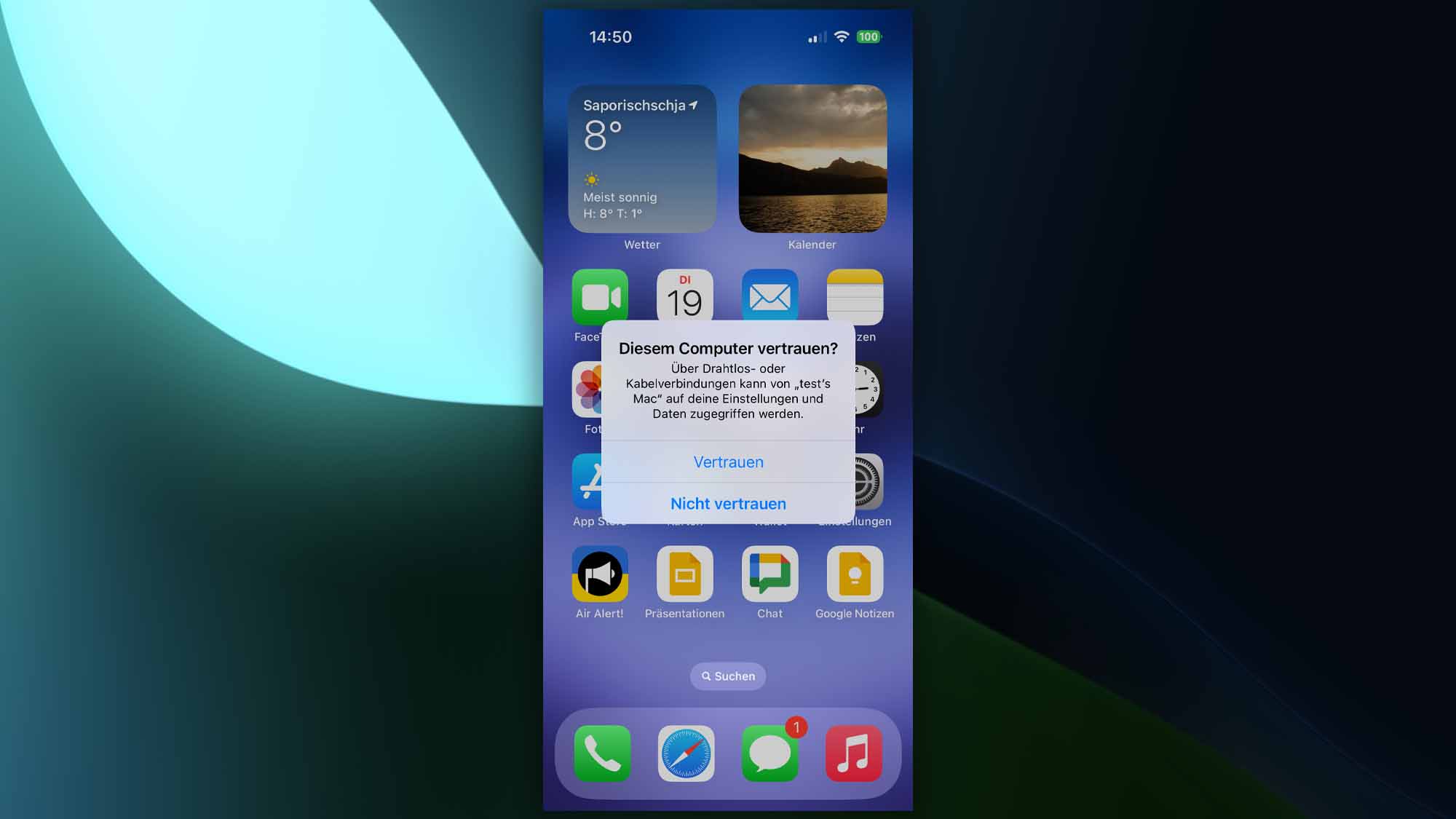Open the Mail app
1456x819 pixels.
pos(769,297)
